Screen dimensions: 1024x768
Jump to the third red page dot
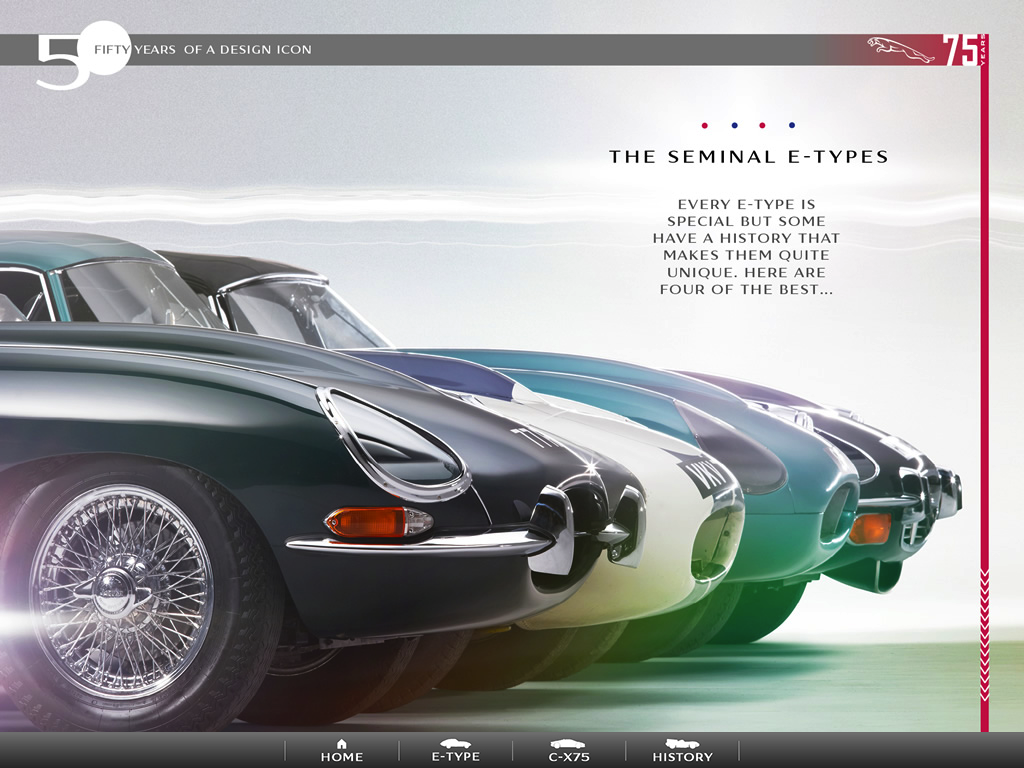click(762, 126)
